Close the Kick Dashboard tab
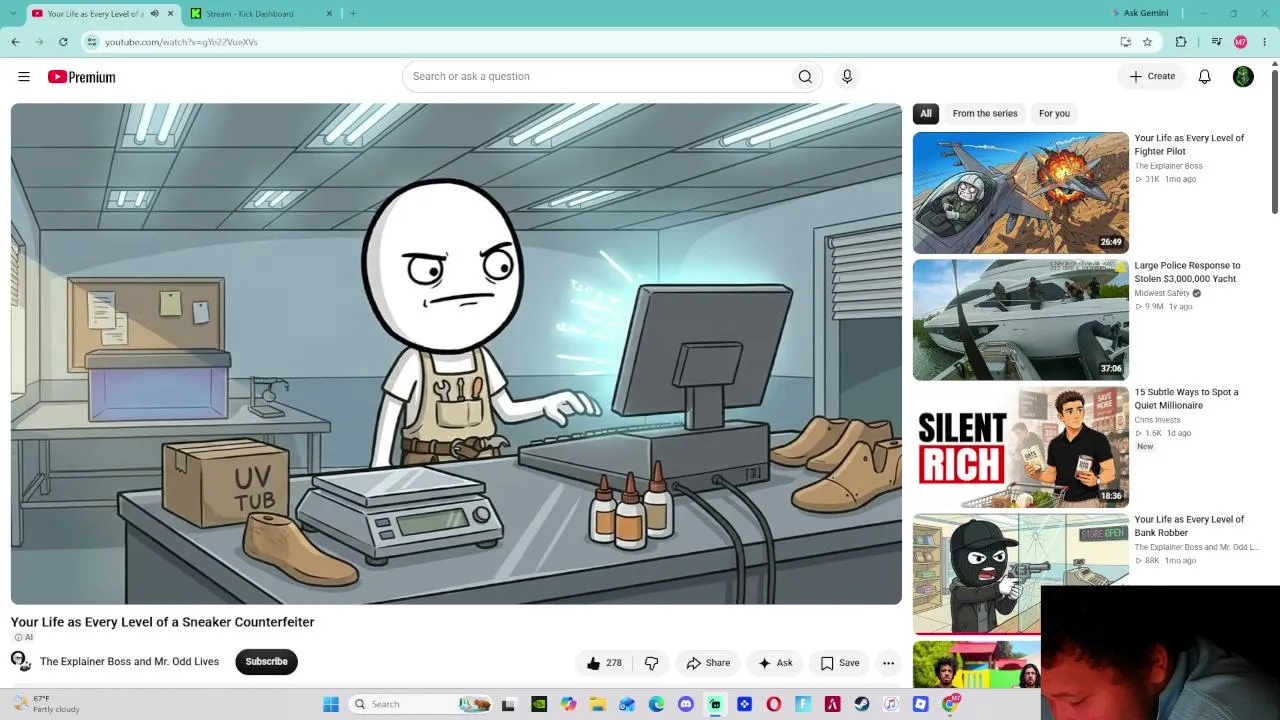 point(329,14)
